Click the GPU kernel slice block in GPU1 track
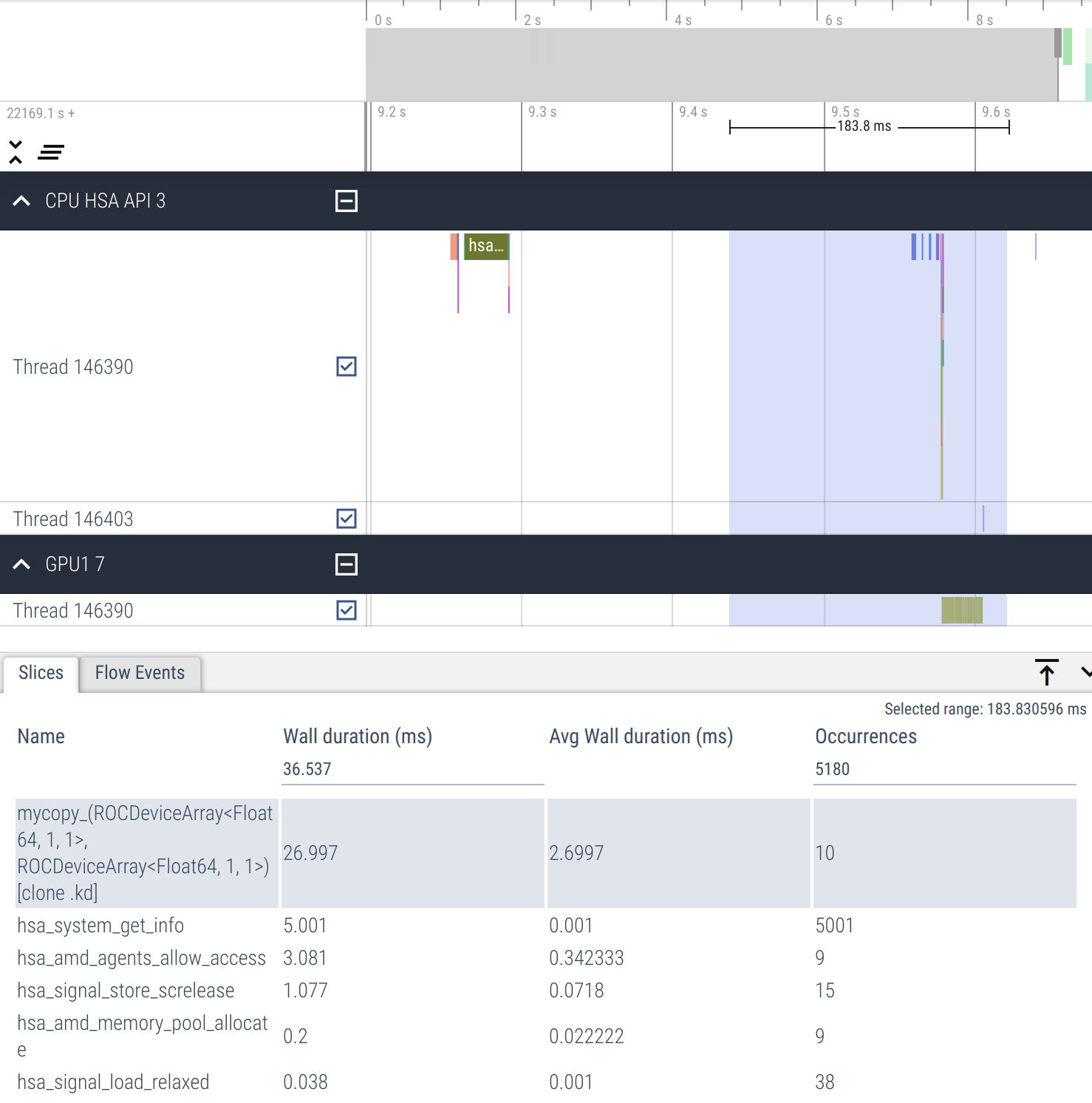1092x1103 pixels. click(x=961, y=610)
